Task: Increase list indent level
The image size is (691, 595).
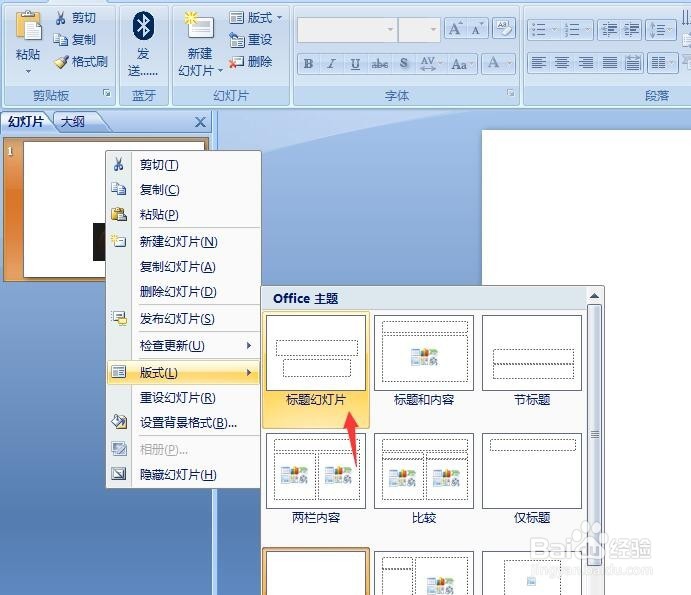Action: point(631,30)
